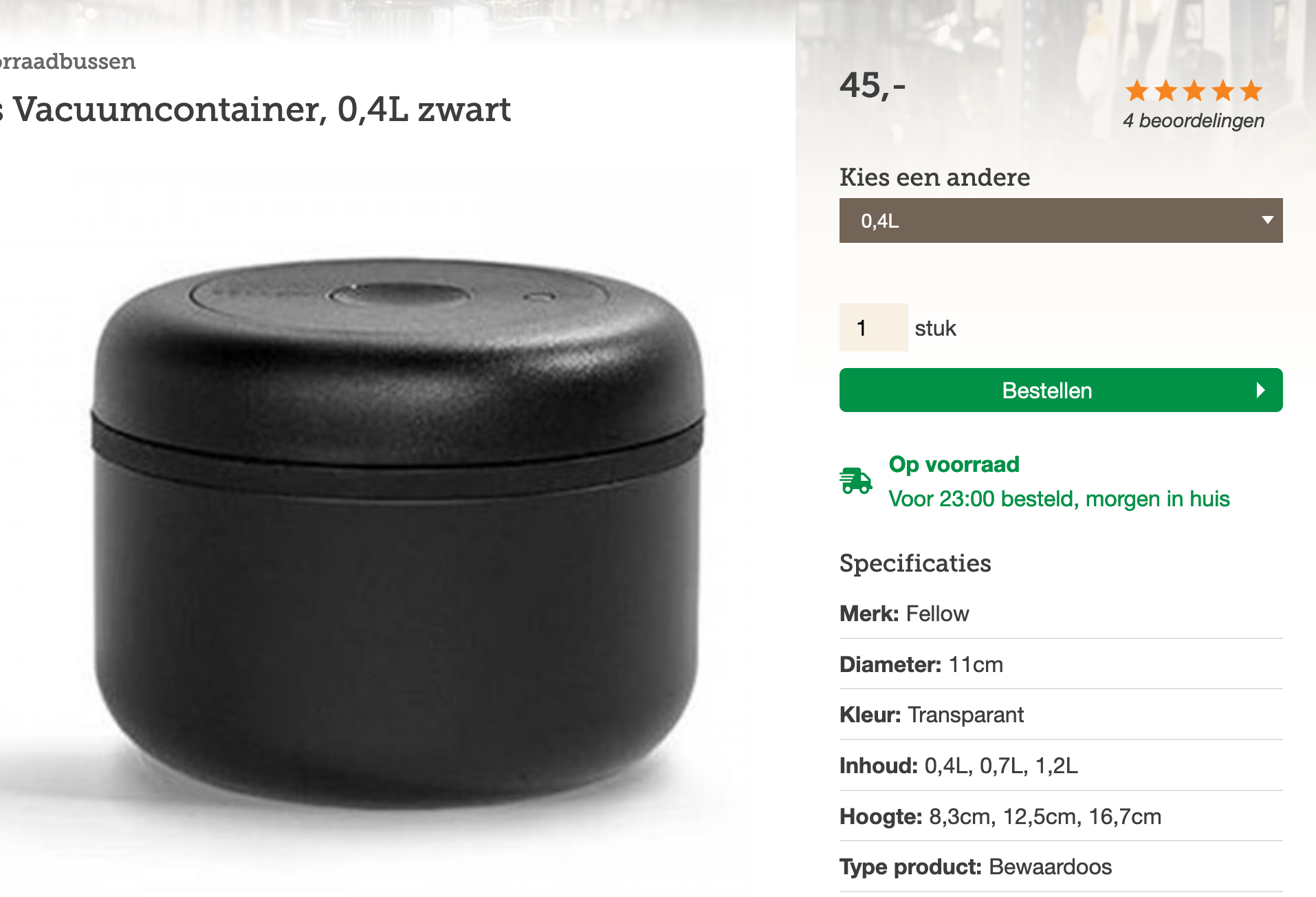
Task: Click the last orange rating star
Action: (1251, 90)
